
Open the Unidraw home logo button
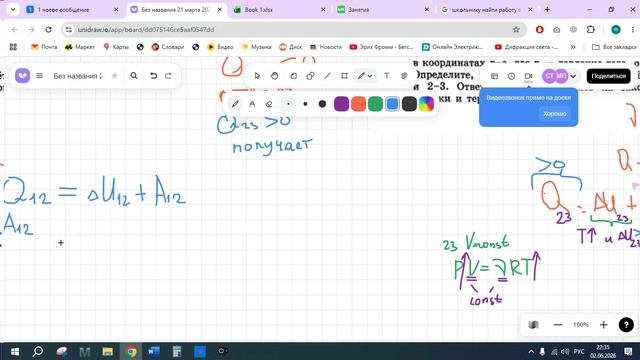tap(22, 76)
